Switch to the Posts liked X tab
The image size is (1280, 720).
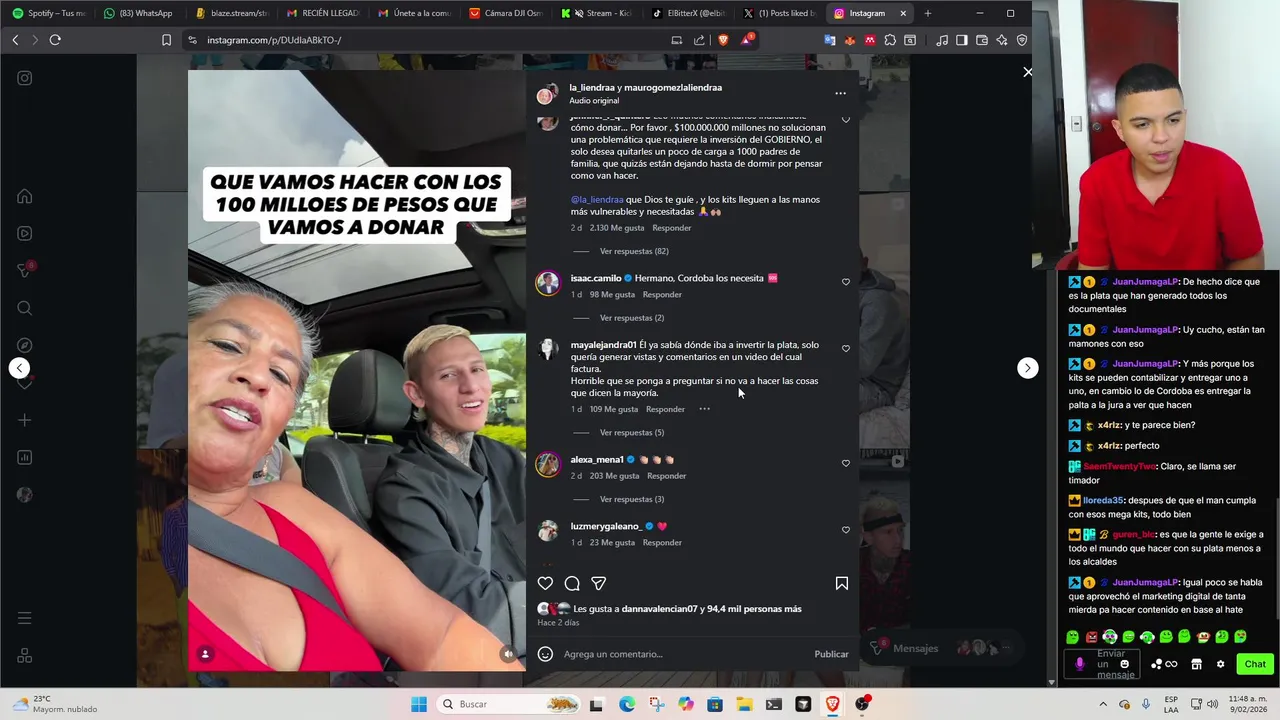[780, 13]
